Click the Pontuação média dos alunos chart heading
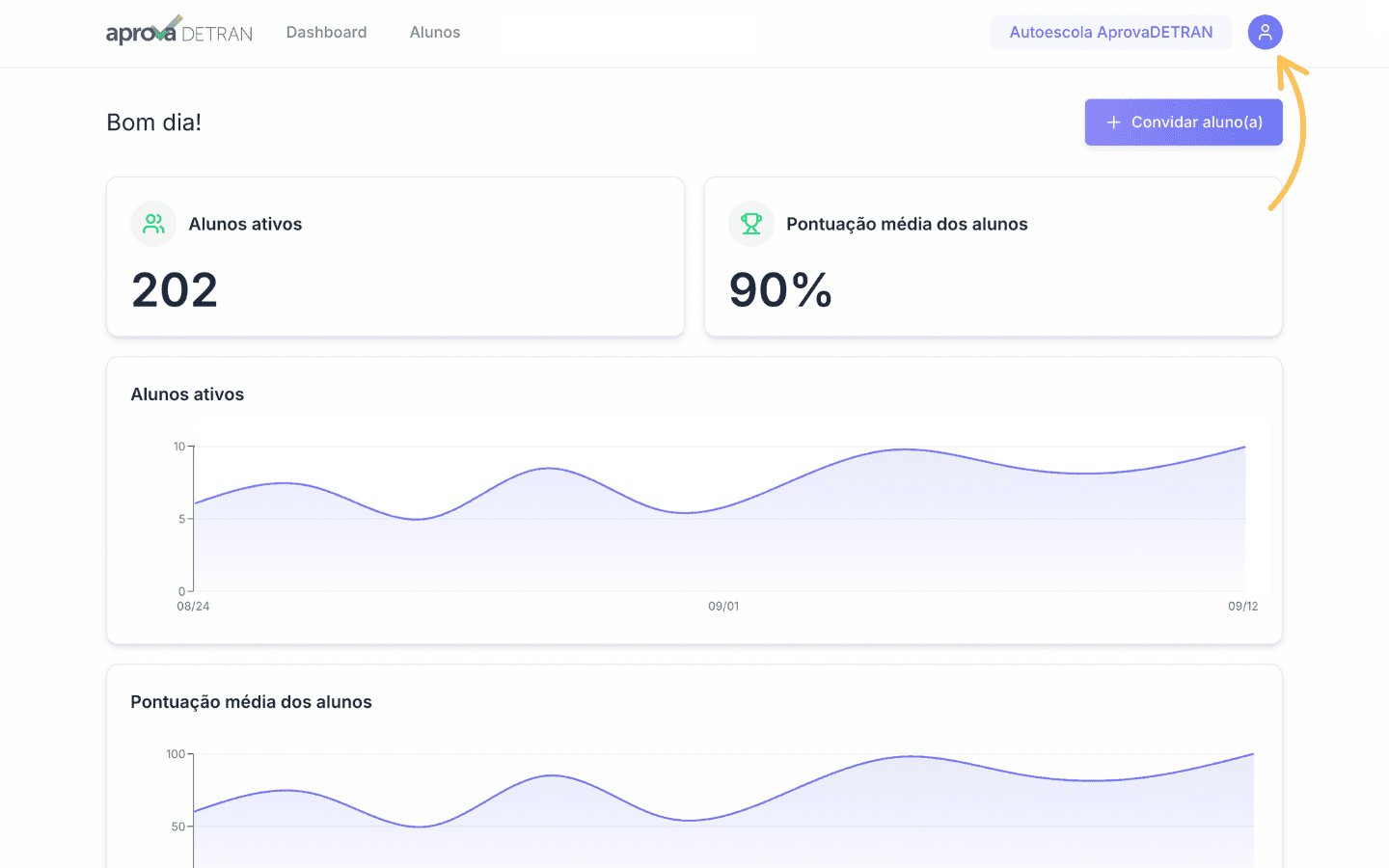 click(x=251, y=702)
